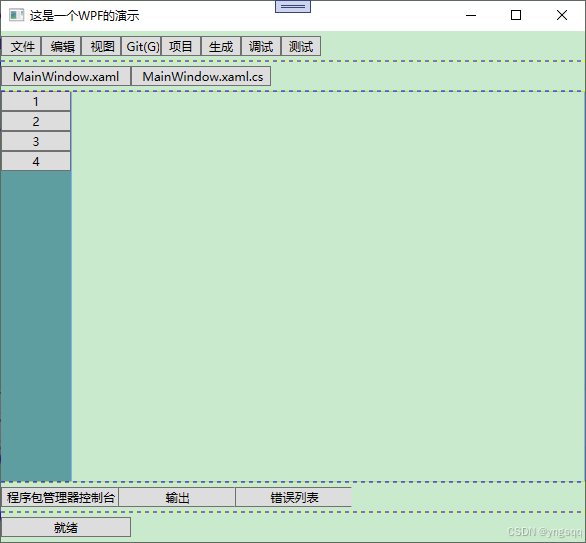Open the 生成 menu button
This screenshot has width=586, height=543.
tap(221, 46)
